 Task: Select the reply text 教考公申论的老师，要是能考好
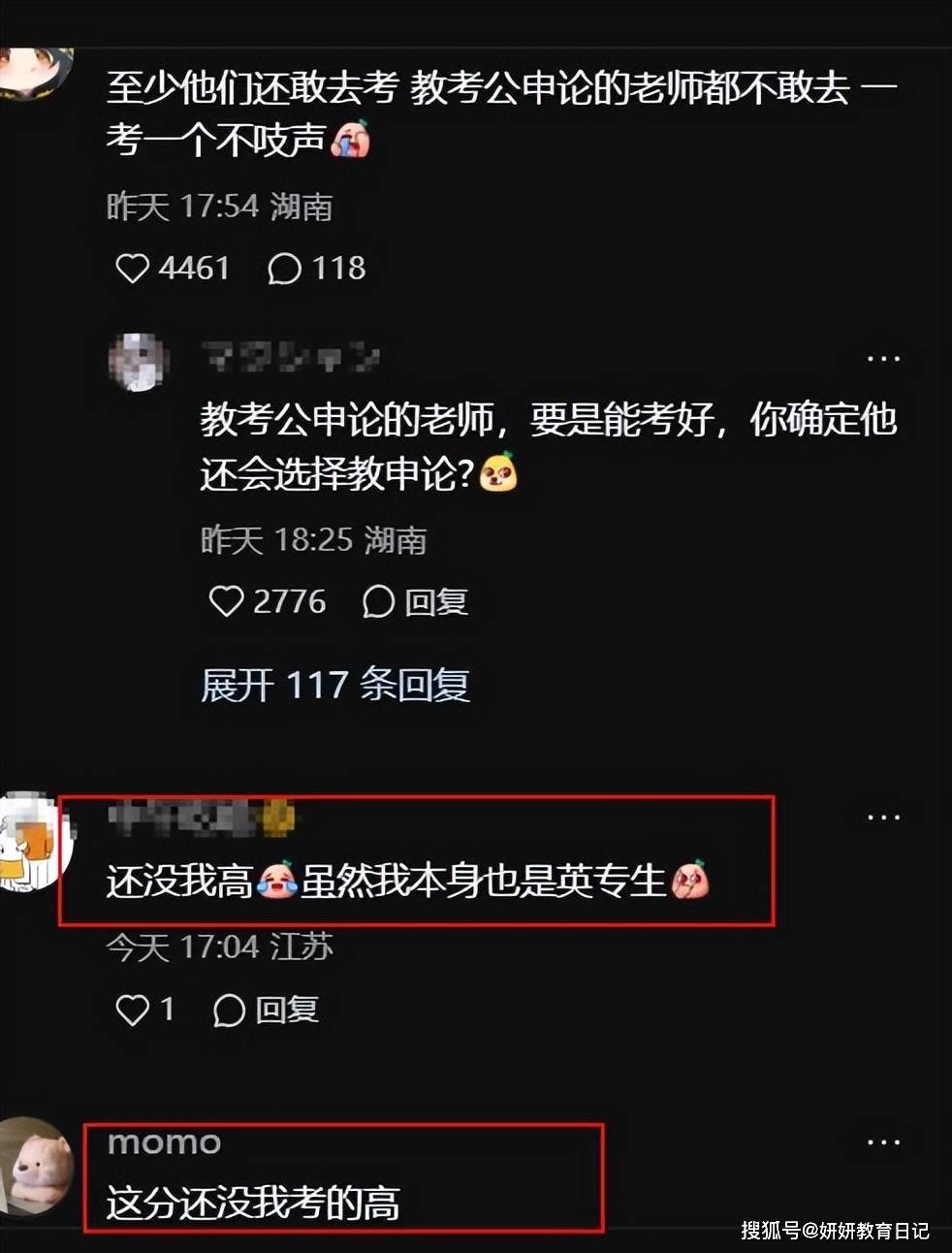[548, 446]
